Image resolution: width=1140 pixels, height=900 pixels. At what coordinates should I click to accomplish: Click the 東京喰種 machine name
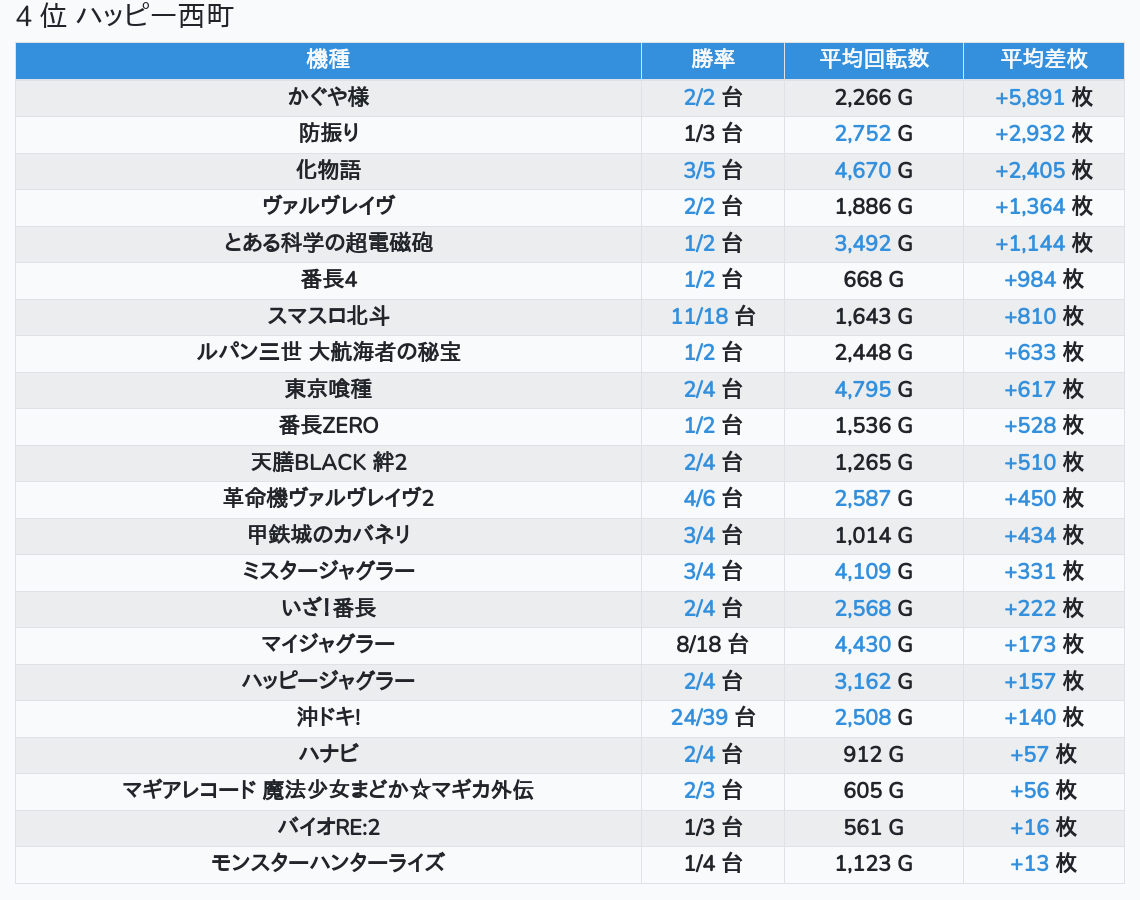pos(328,389)
